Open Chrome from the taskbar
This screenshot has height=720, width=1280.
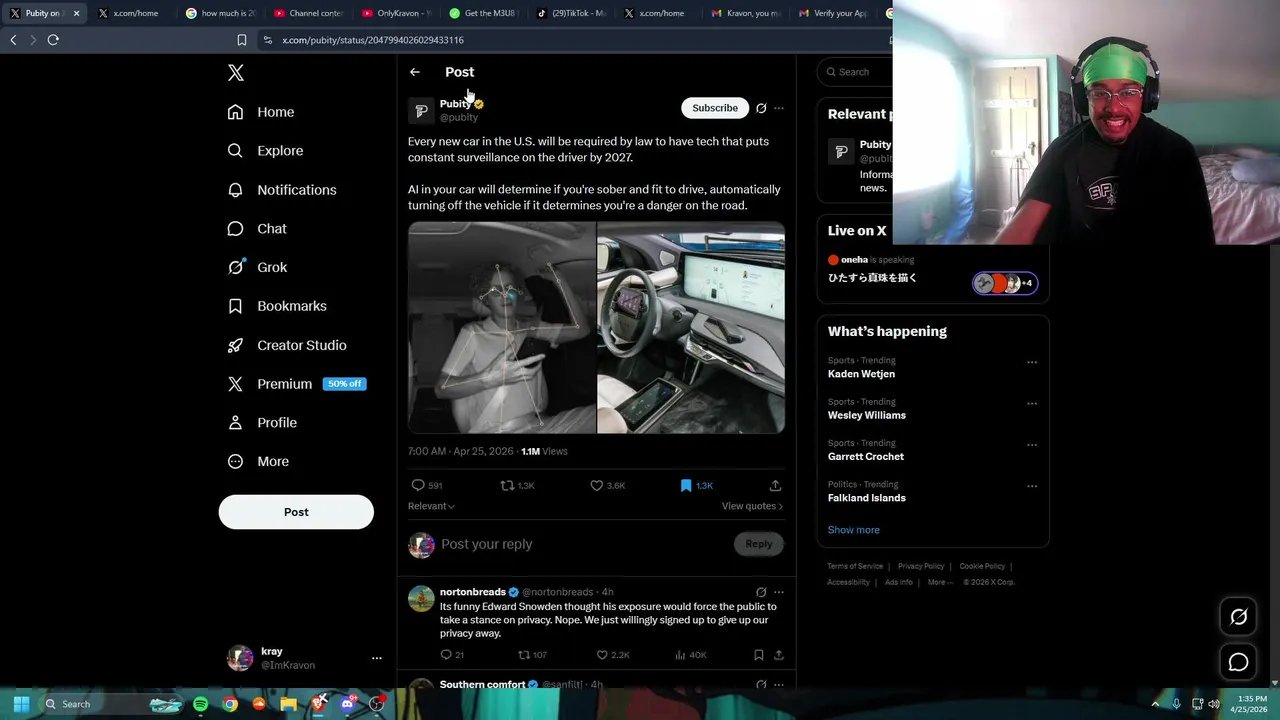tap(230, 704)
